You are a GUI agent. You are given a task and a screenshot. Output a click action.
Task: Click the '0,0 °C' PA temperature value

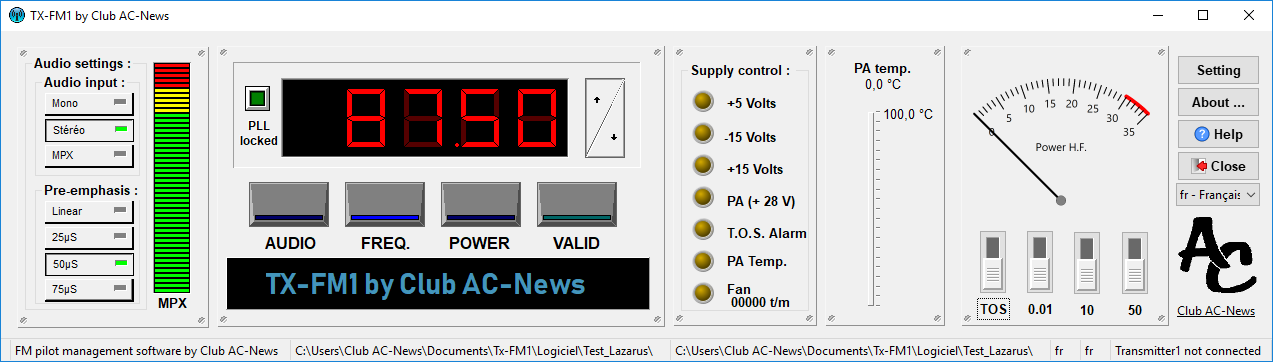tap(882, 84)
